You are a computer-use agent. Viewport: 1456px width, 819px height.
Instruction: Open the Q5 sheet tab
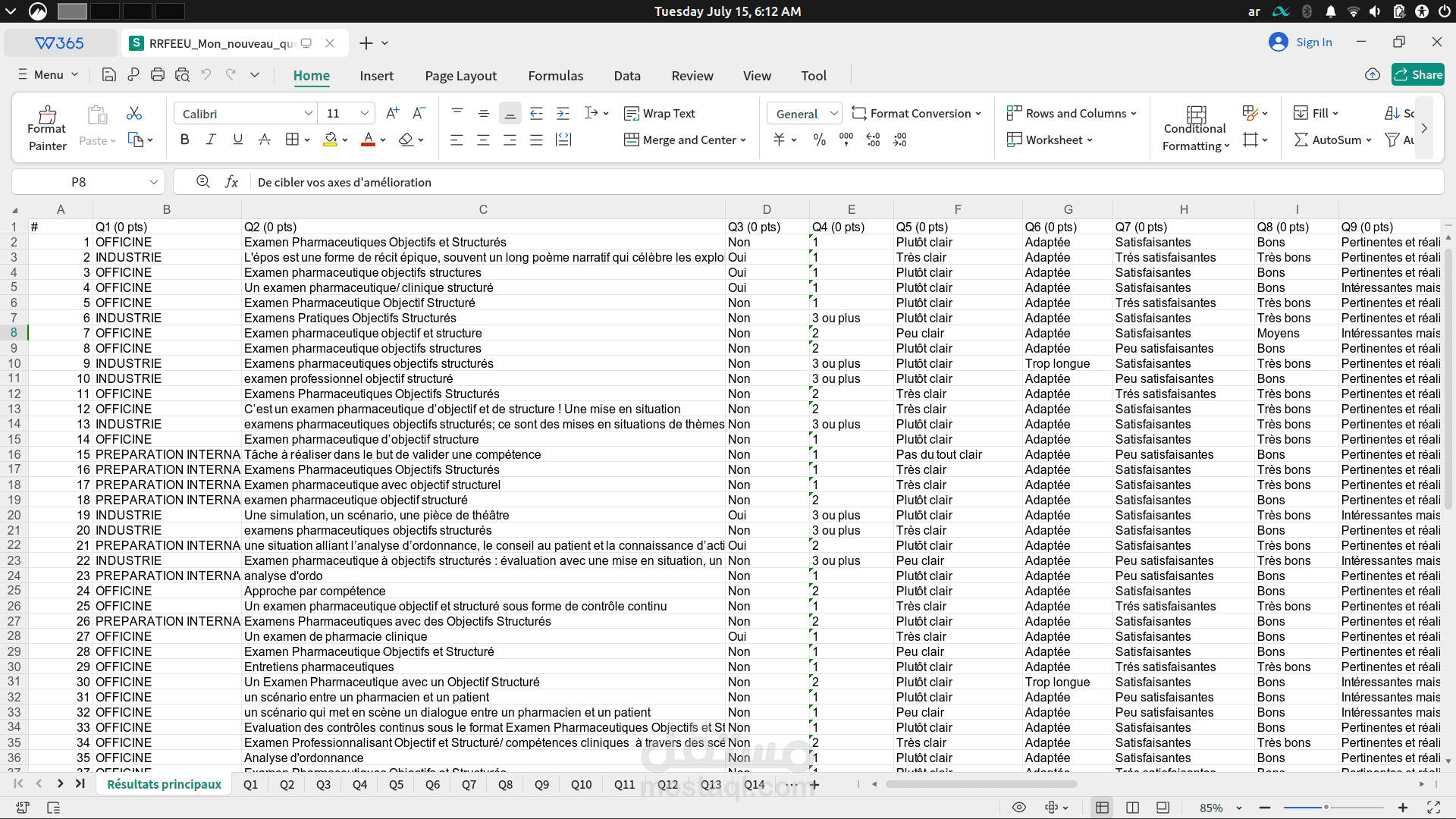click(x=396, y=785)
